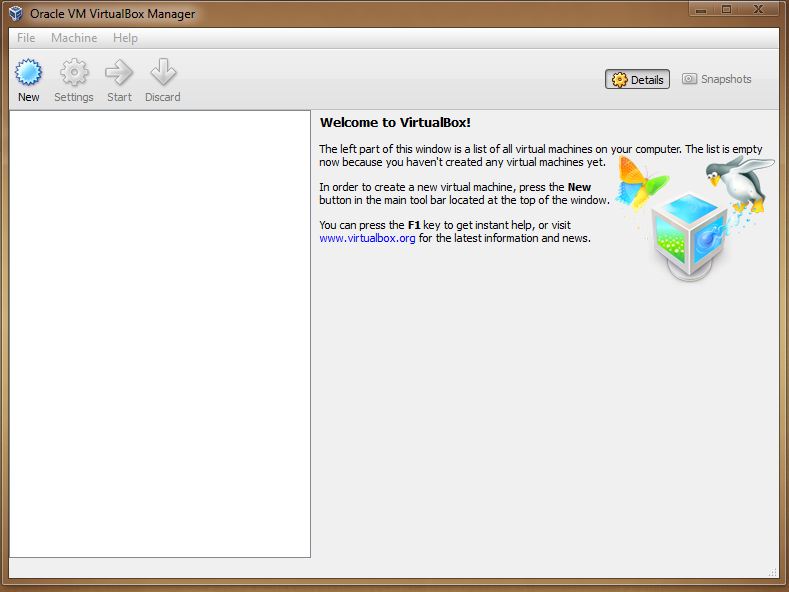Maximize the VirtualBox Manager window
Screen dimensions: 789x592
(x=727, y=9)
